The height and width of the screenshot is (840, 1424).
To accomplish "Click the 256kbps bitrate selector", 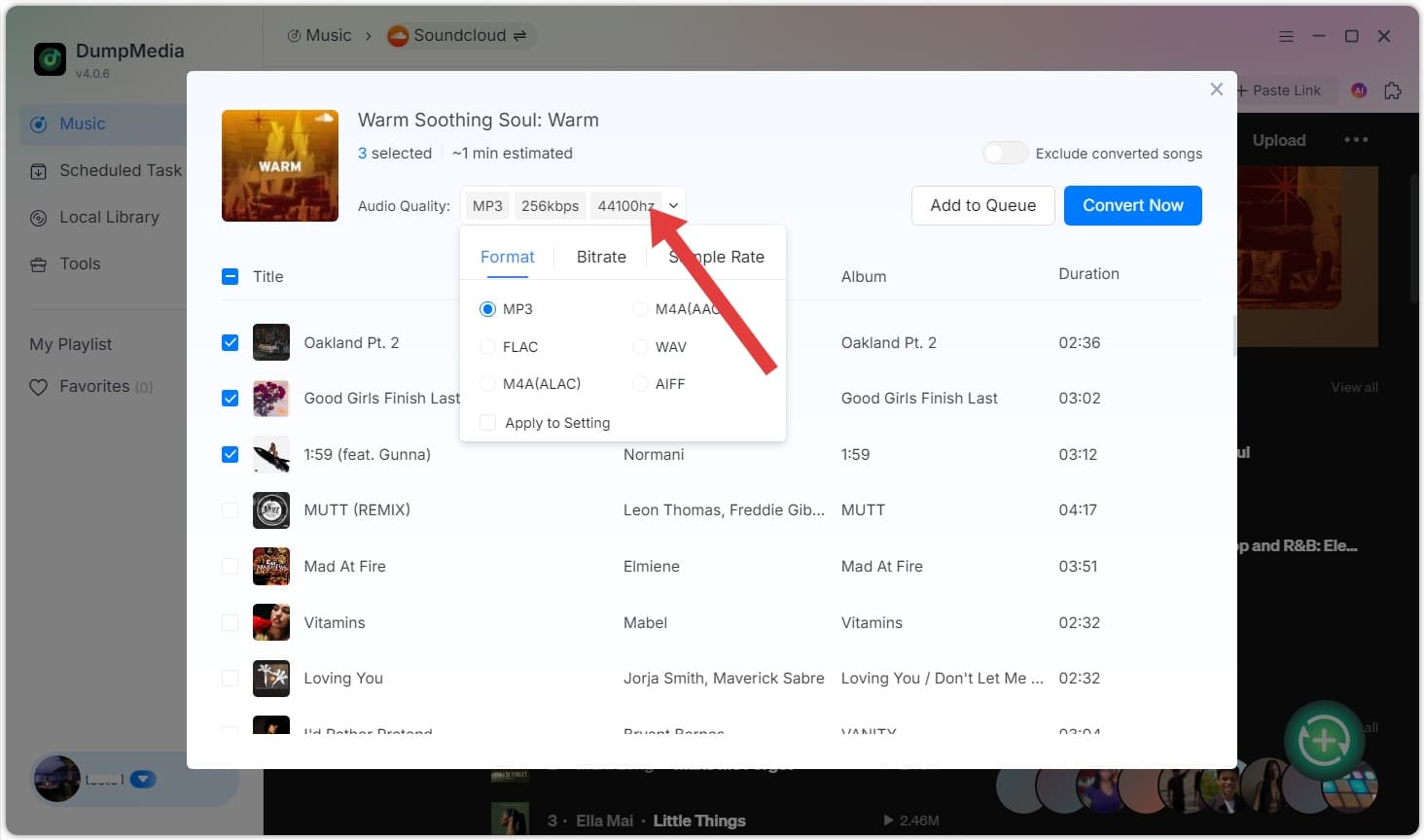I will coord(550,205).
